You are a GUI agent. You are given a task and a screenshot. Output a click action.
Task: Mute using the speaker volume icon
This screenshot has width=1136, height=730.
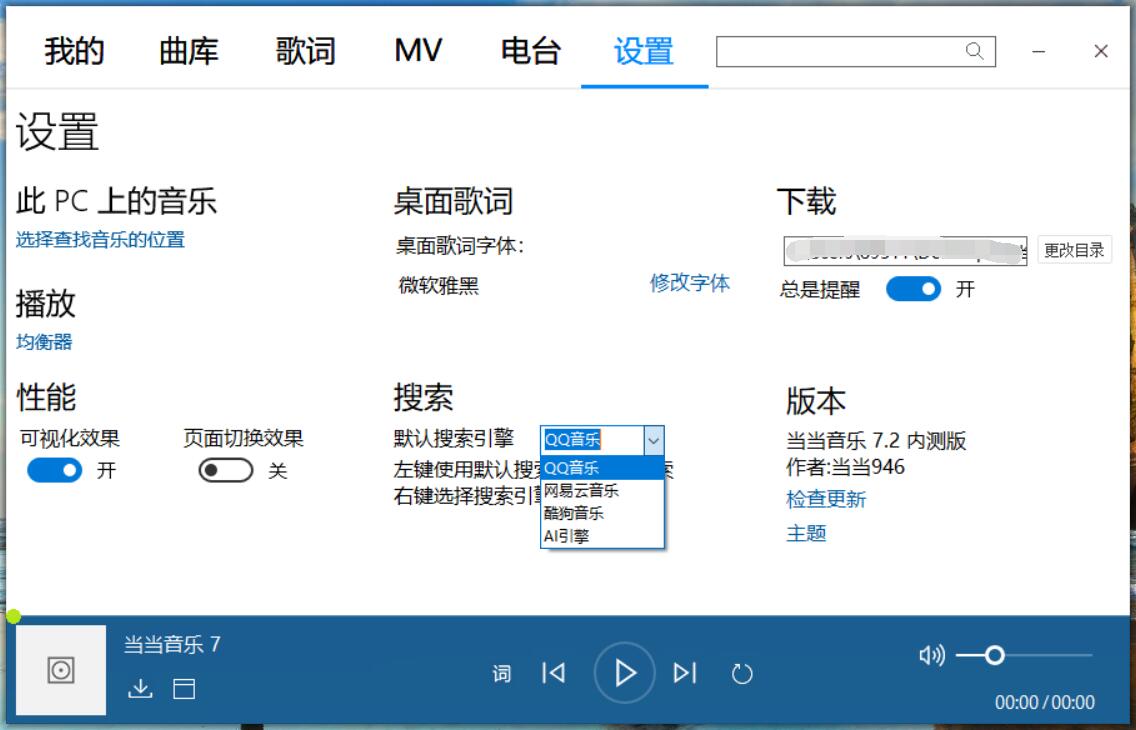[x=932, y=655]
